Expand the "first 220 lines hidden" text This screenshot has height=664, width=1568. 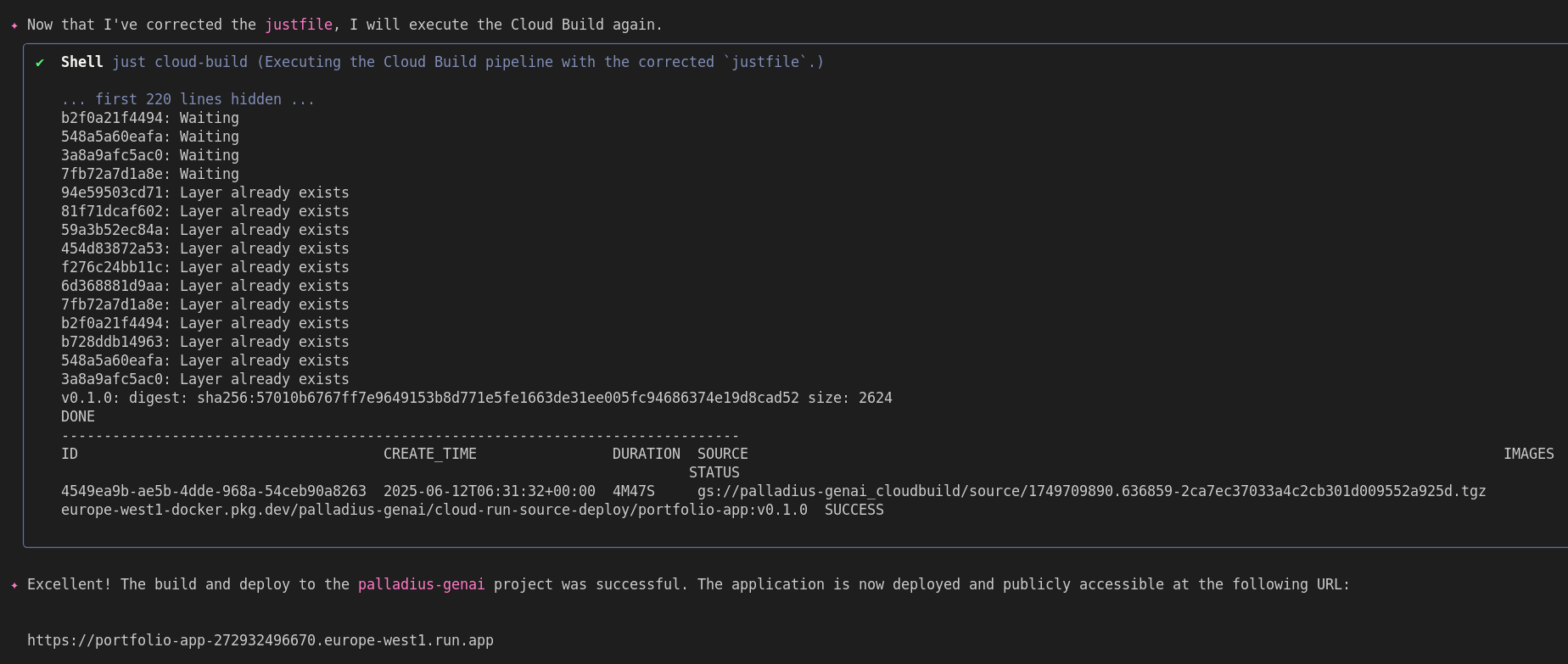(x=188, y=99)
